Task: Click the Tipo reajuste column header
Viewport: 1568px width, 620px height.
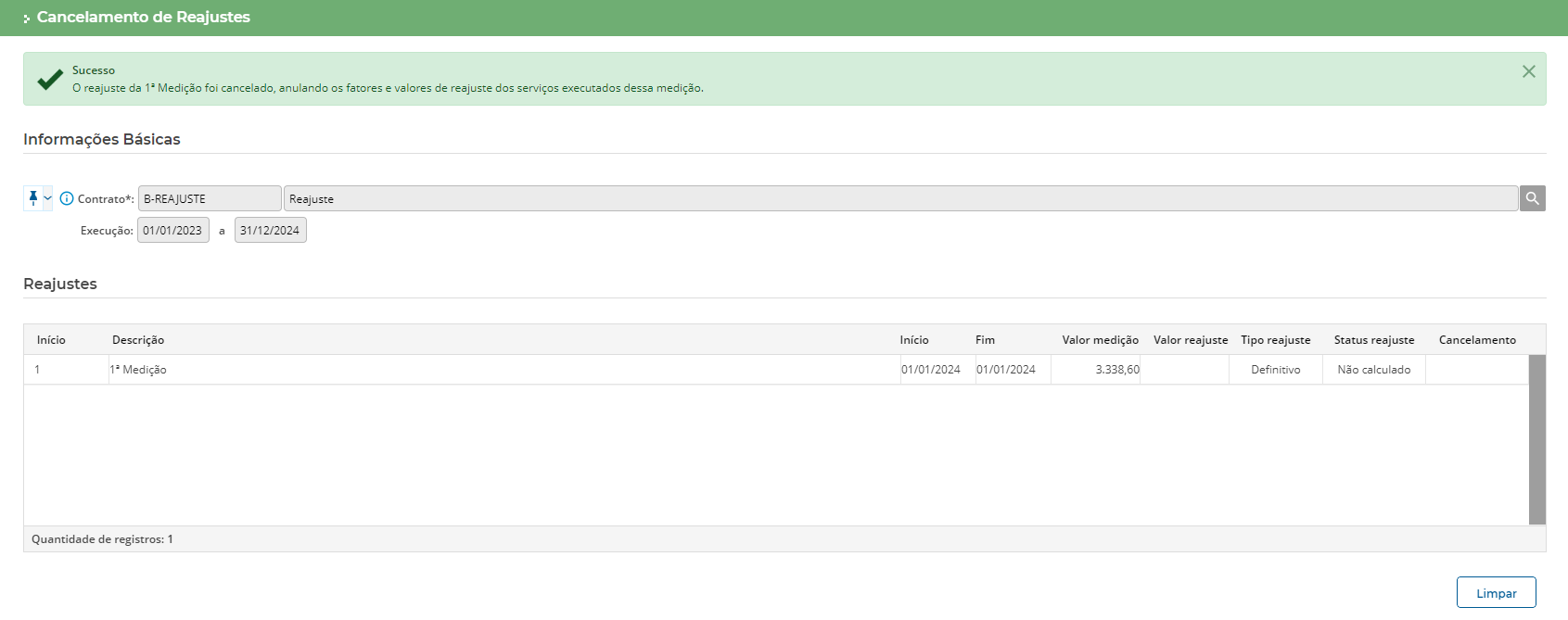Action: click(1275, 340)
